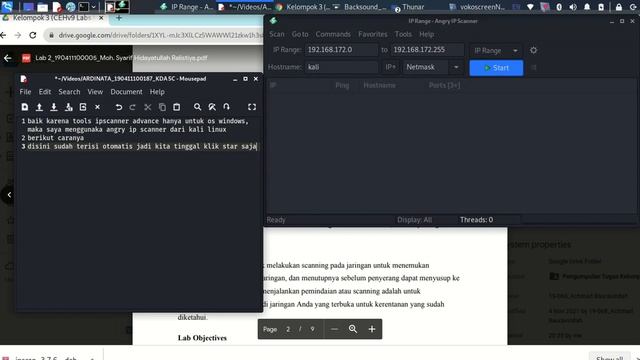Click the Mousepad reload document icon
This screenshot has width=640, height=360.
click(x=83, y=107)
